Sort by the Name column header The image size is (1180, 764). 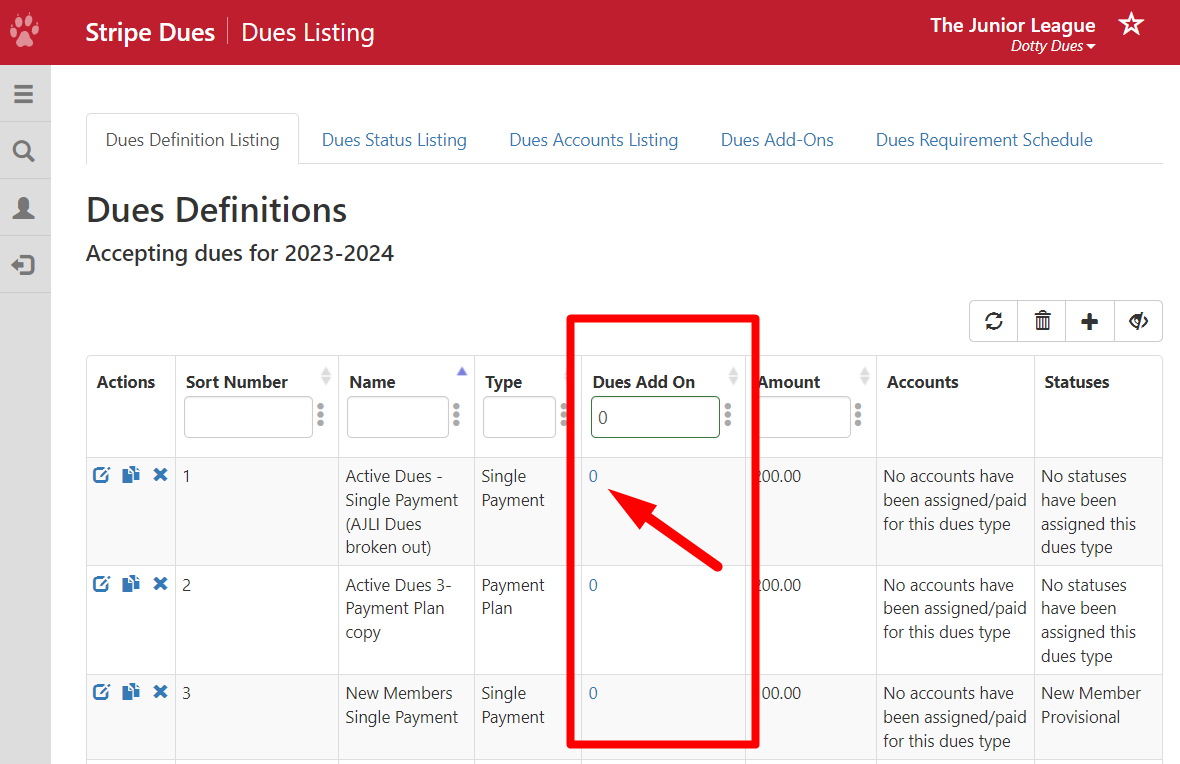coord(372,382)
